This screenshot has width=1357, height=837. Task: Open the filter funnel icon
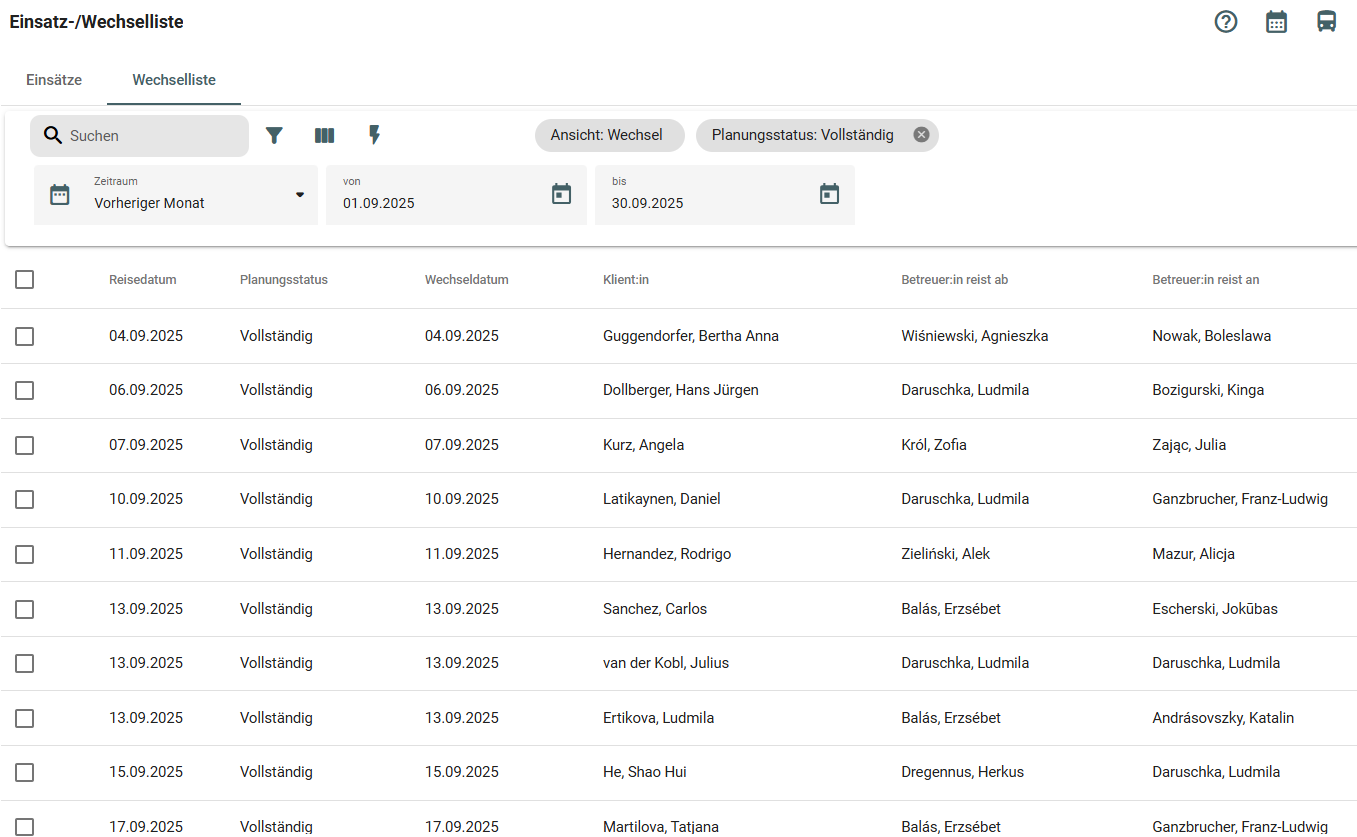(274, 136)
